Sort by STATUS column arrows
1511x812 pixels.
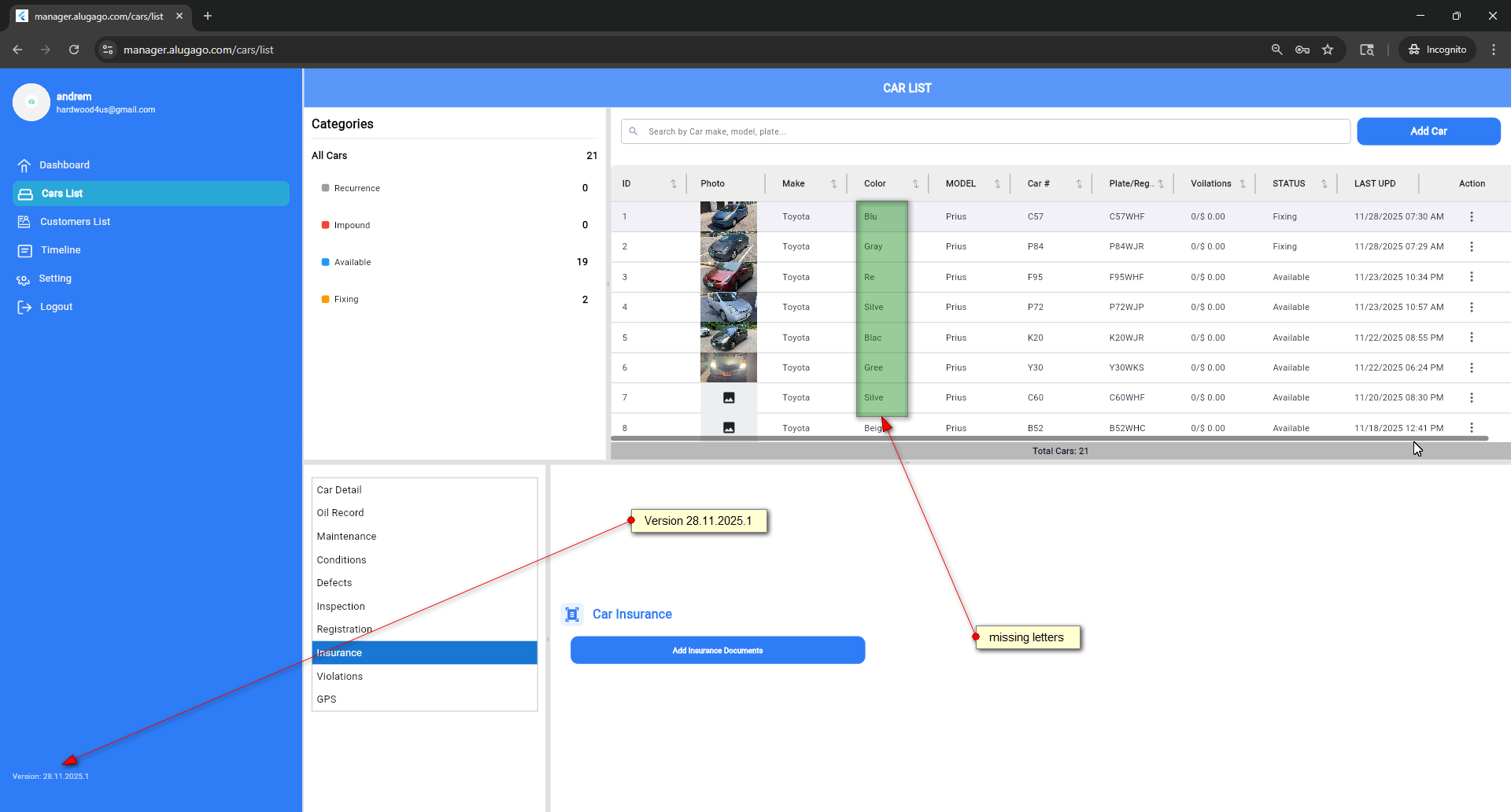1324,184
